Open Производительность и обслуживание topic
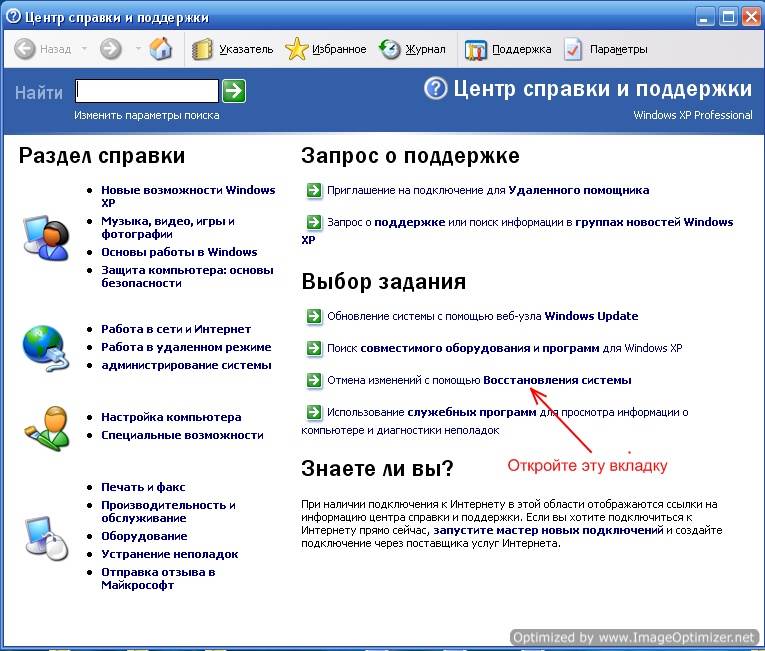The width and height of the screenshot is (765, 651). pos(168,511)
